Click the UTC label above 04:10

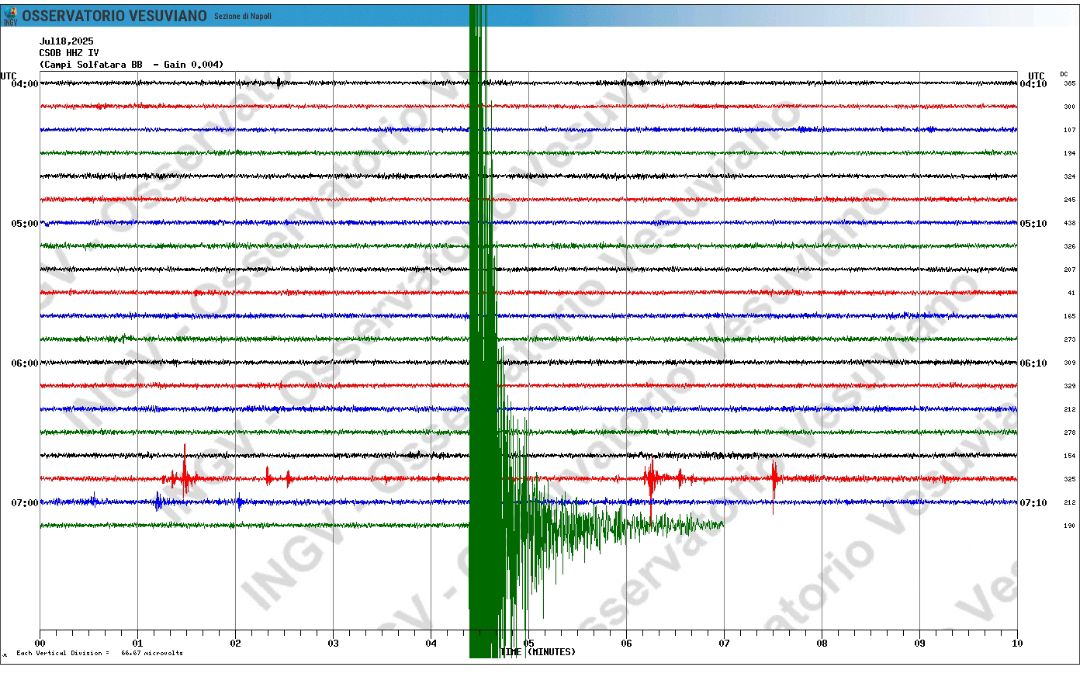click(x=1037, y=76)
